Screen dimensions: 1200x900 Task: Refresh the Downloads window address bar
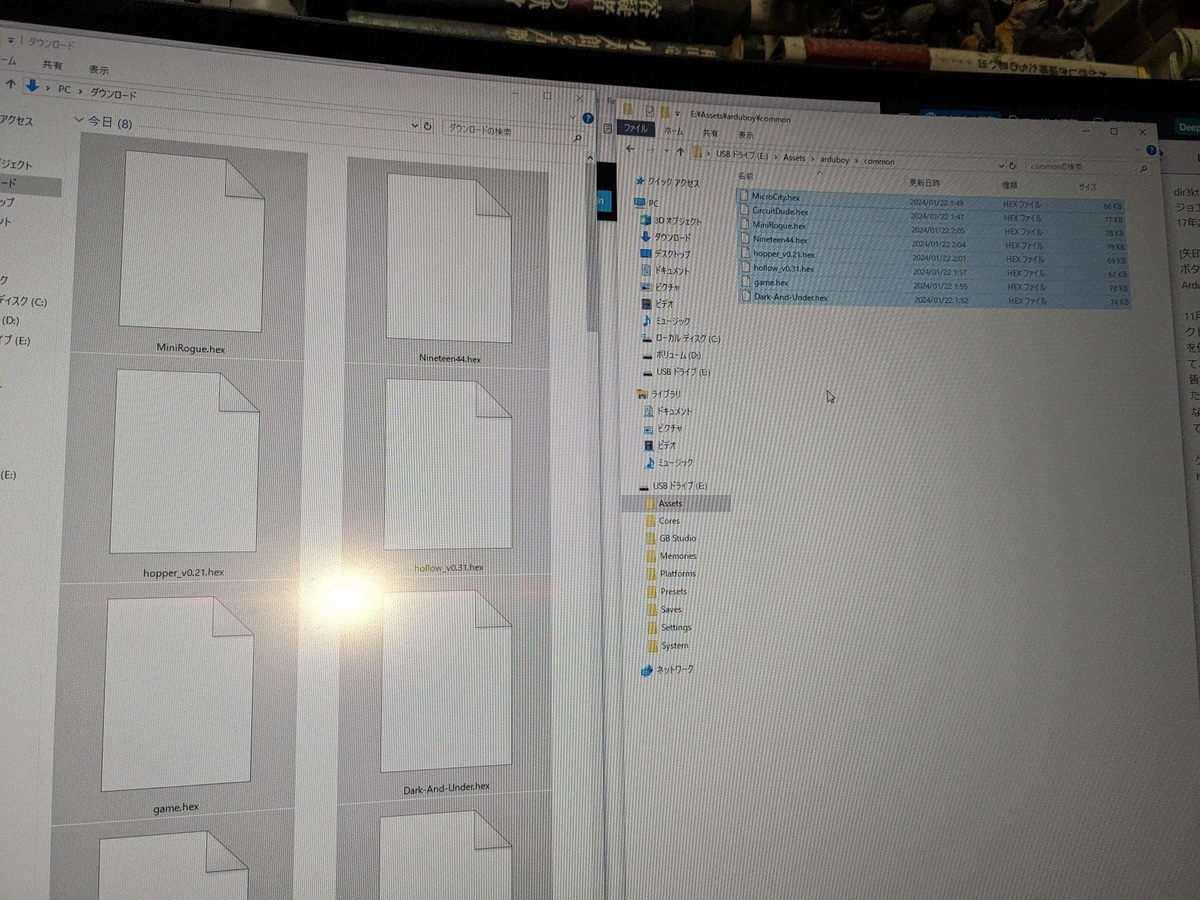point(428,127)
